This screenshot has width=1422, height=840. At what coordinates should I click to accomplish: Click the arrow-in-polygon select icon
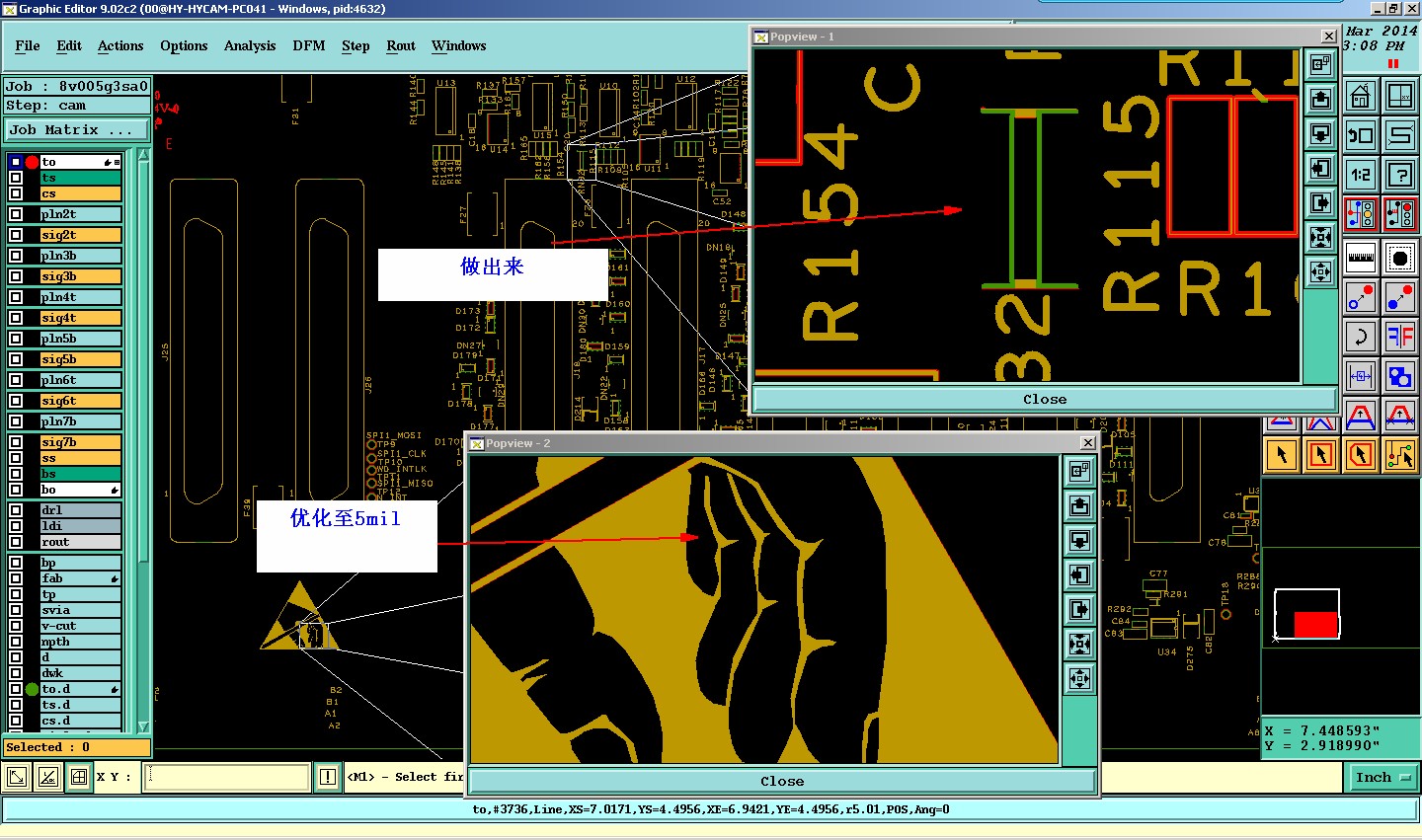click(1361, 455)
